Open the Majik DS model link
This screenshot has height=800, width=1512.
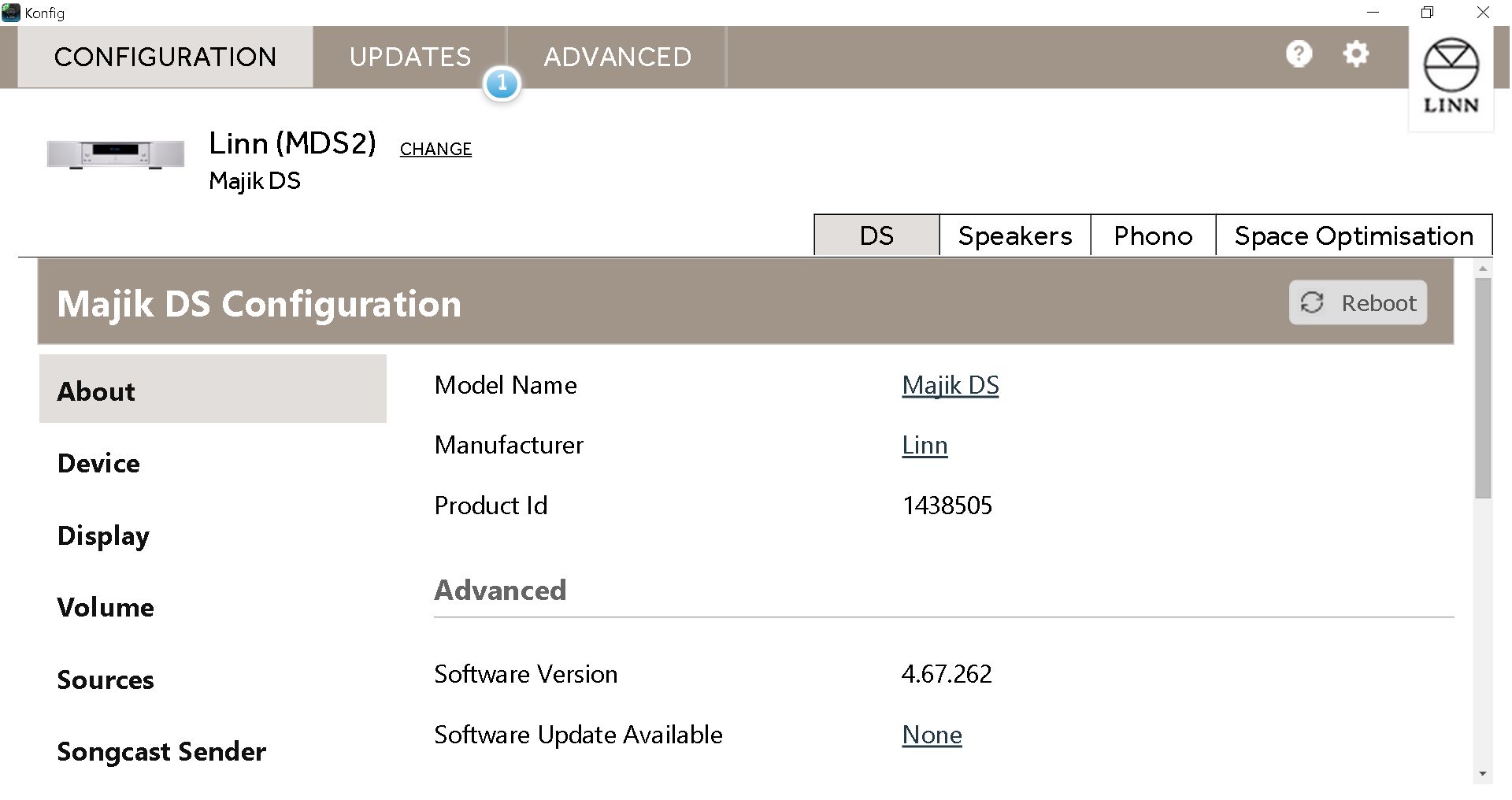tap(950, 385)
